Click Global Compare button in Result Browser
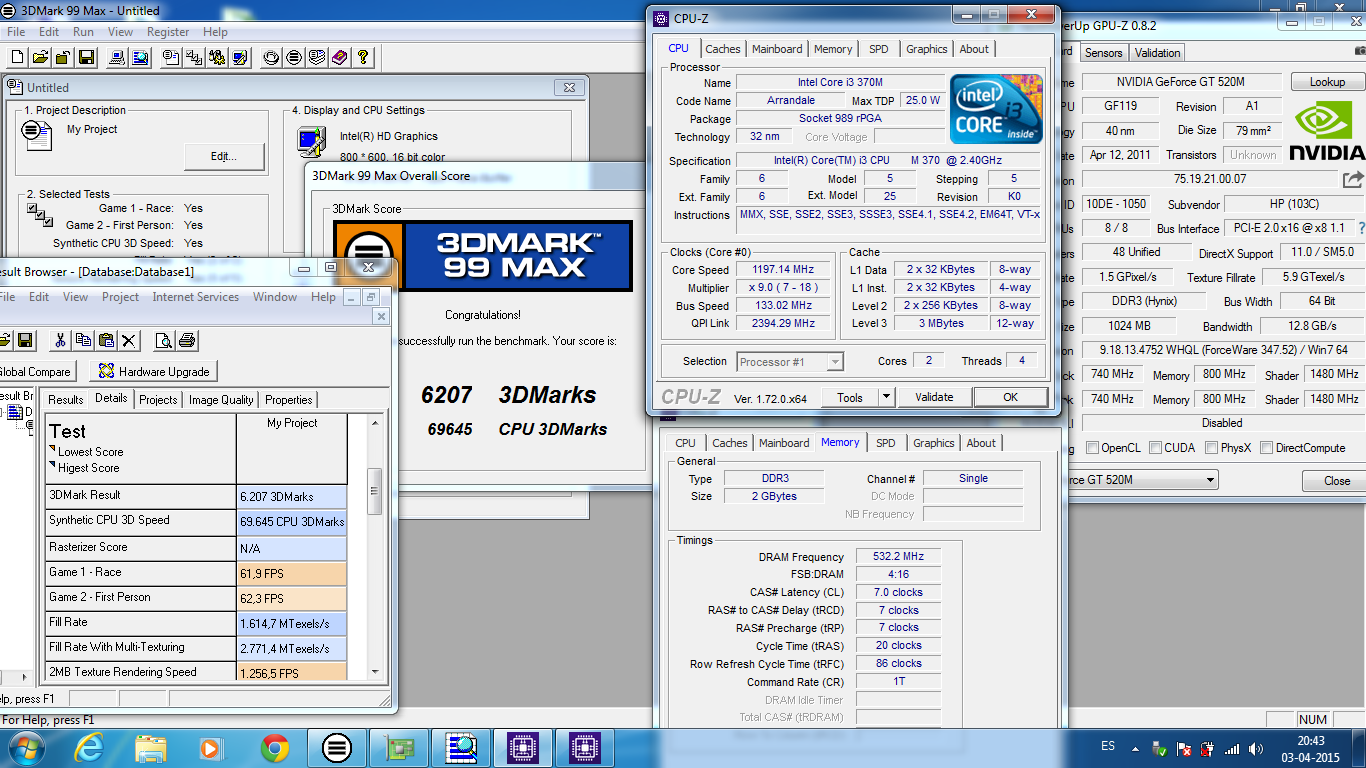Viewport: 1366px width, 768px height. (37, 371)
